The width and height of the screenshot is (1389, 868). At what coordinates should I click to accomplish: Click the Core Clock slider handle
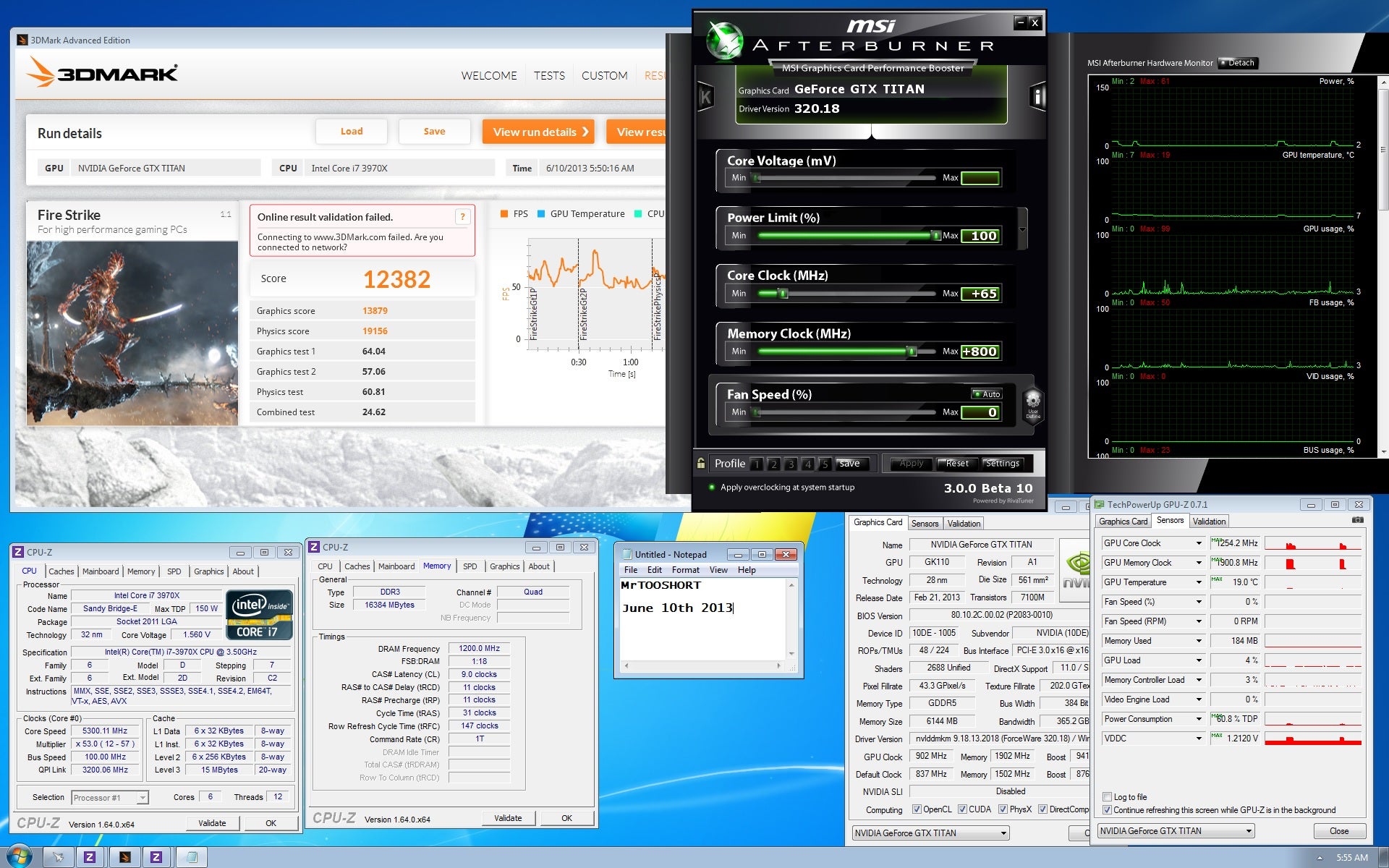coord(783,294)
